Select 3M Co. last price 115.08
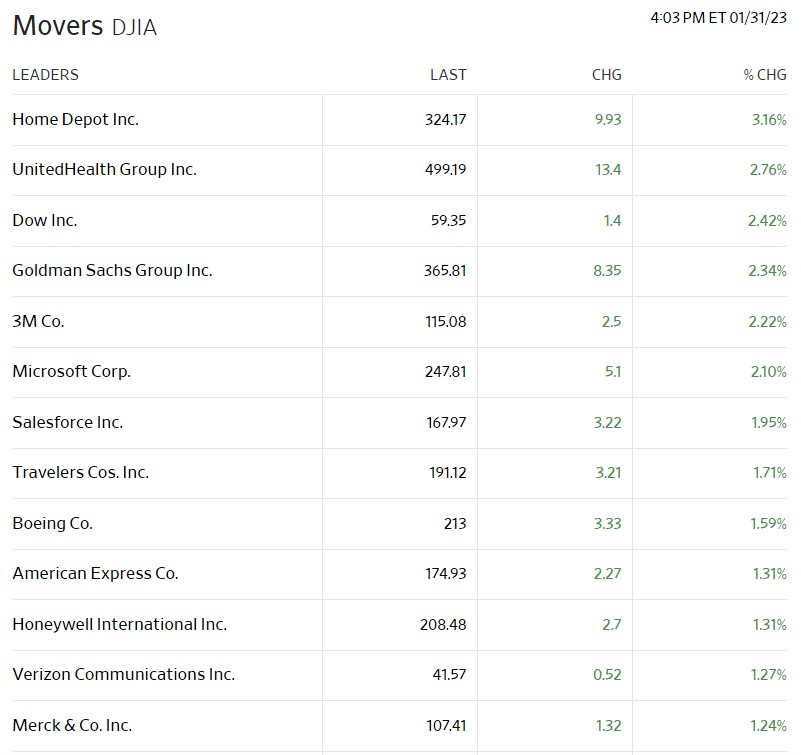This screenshot has height=755, width=801. coord(446,321)
